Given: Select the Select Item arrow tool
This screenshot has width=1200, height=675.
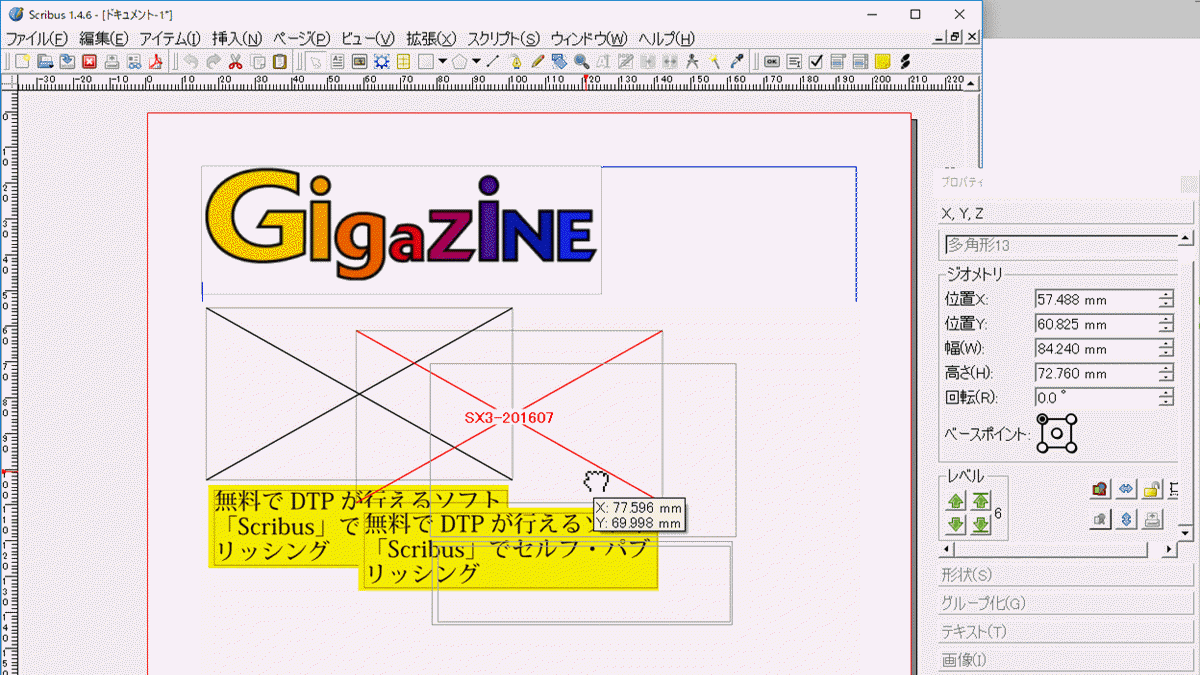Looking at the screenshot, I should click(315, 61).
